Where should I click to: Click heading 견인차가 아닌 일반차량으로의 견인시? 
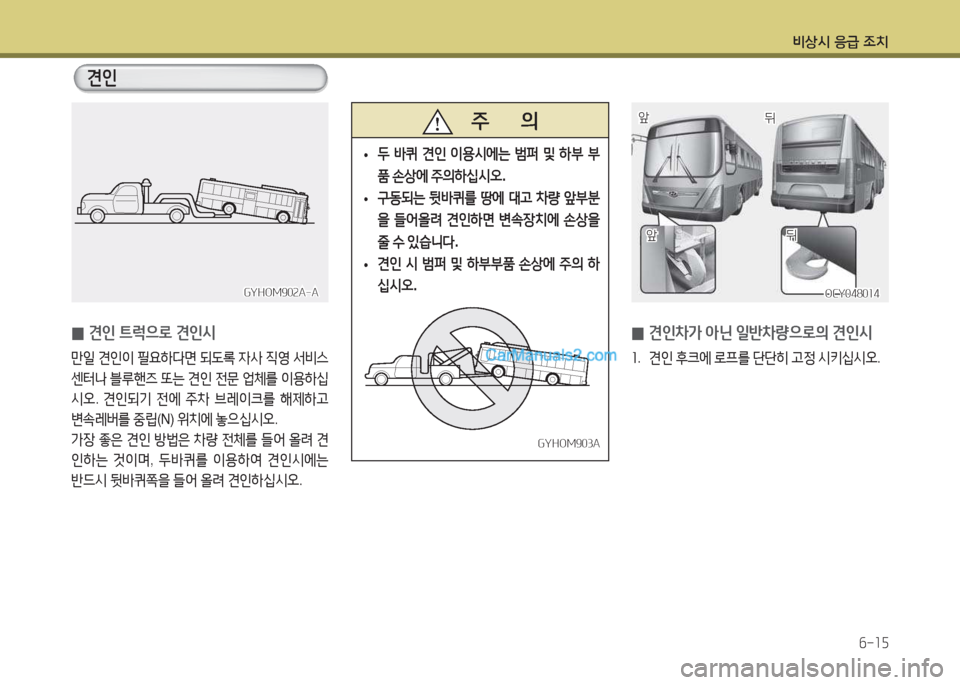(760, 333)
